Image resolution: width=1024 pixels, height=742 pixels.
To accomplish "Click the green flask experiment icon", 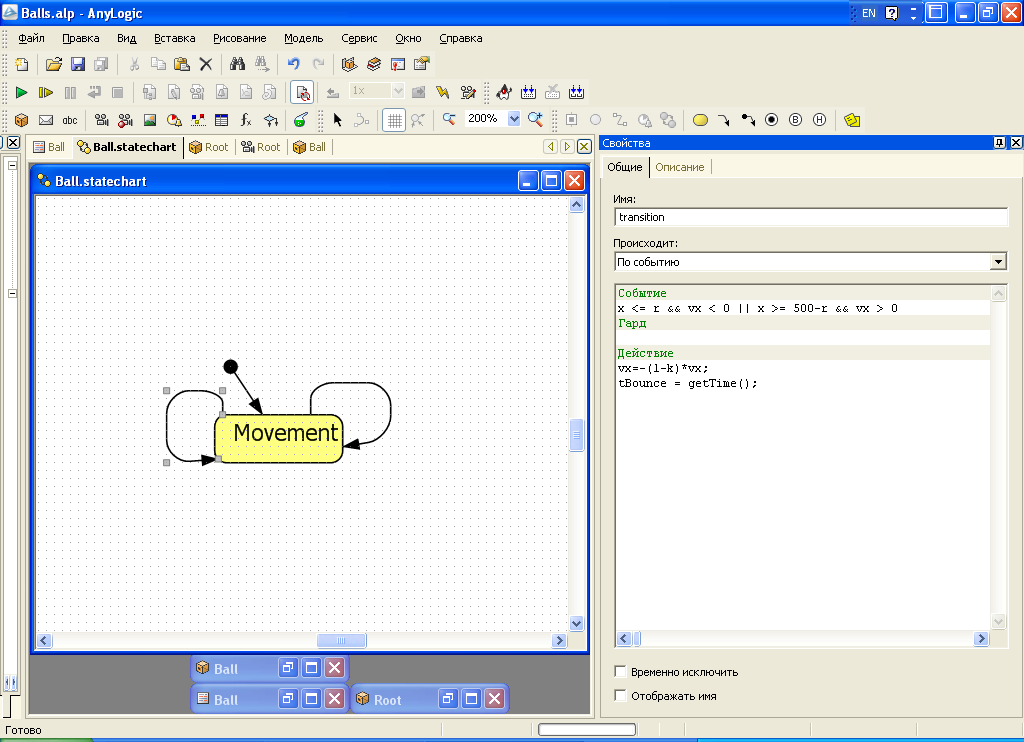I will pyautogui.click(x=300, y=120).
